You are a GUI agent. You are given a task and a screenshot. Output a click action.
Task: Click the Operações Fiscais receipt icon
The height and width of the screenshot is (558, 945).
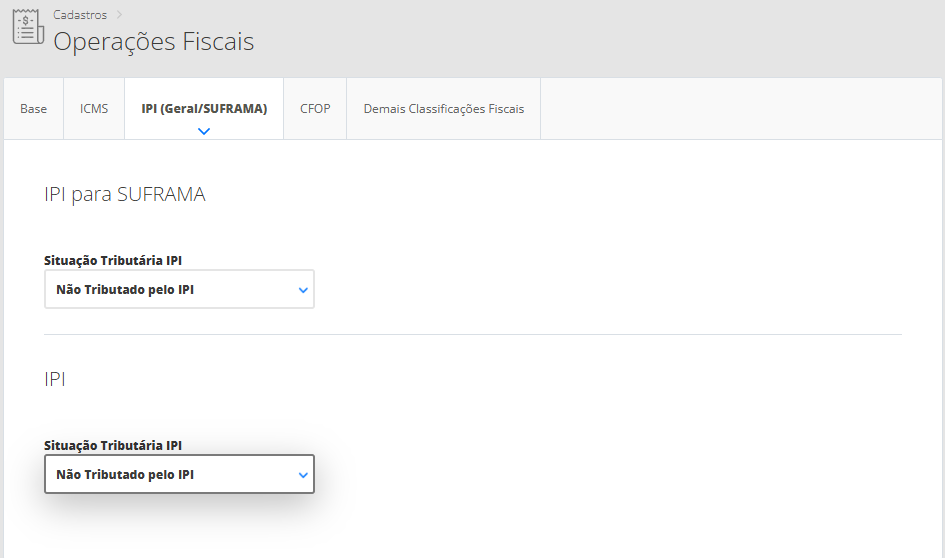(27, 28)
